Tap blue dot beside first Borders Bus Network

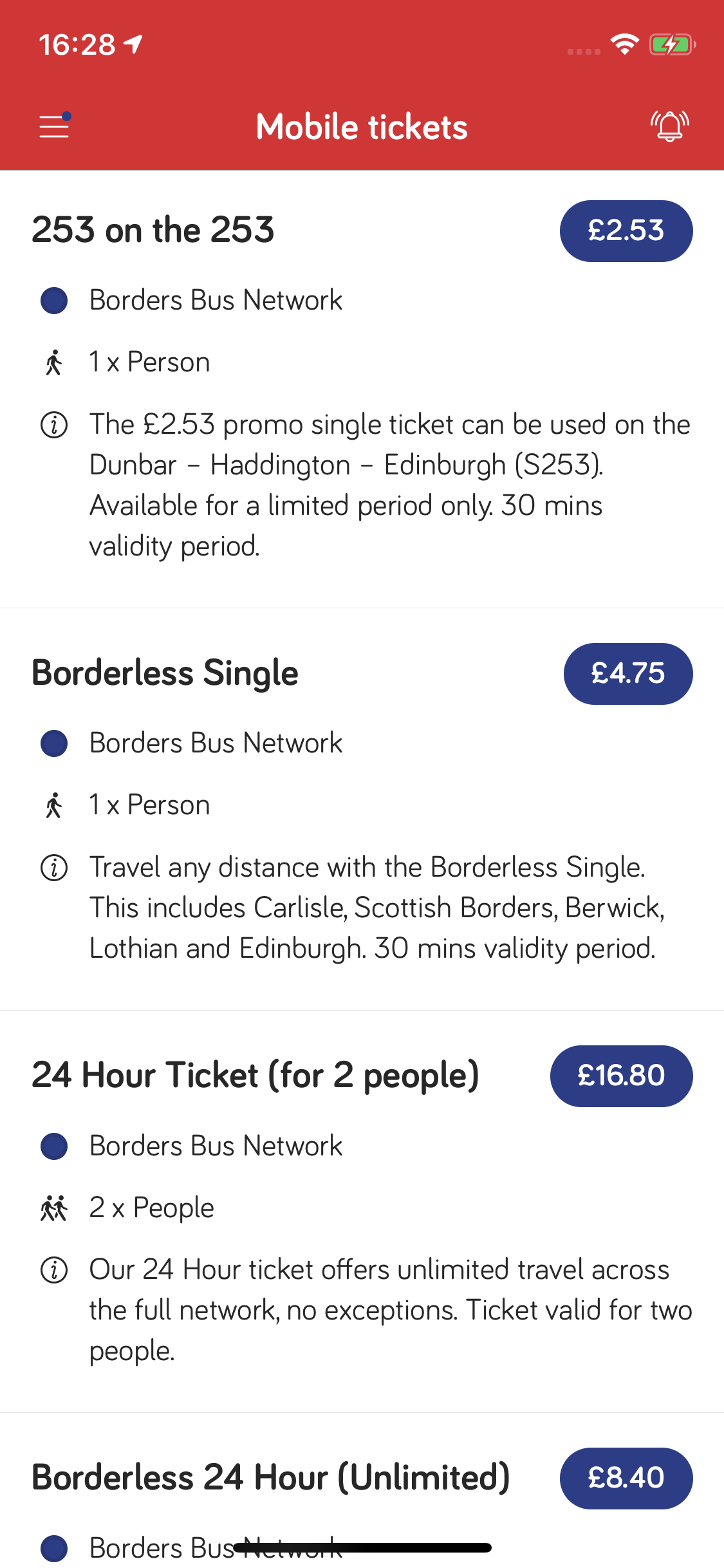pos(54,301)
